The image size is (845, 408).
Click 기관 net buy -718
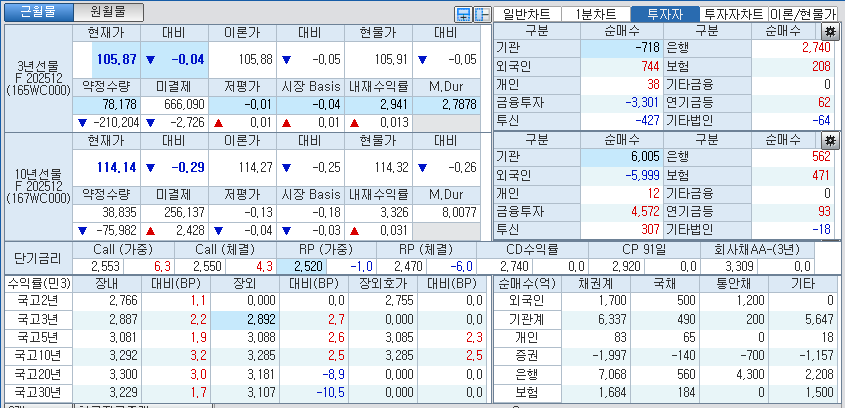coord(647,48)
